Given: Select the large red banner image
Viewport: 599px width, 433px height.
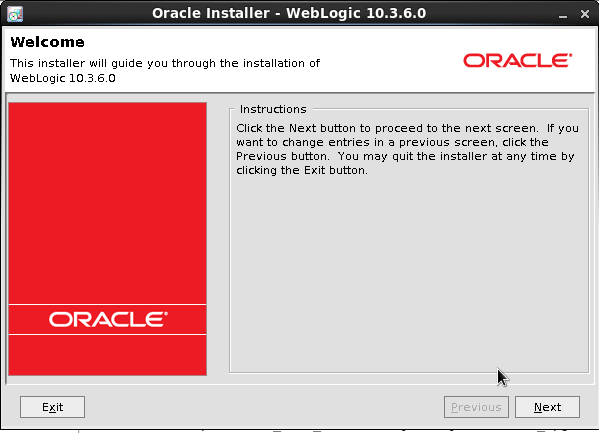Looking at the screenshot, I should [108, 239].
